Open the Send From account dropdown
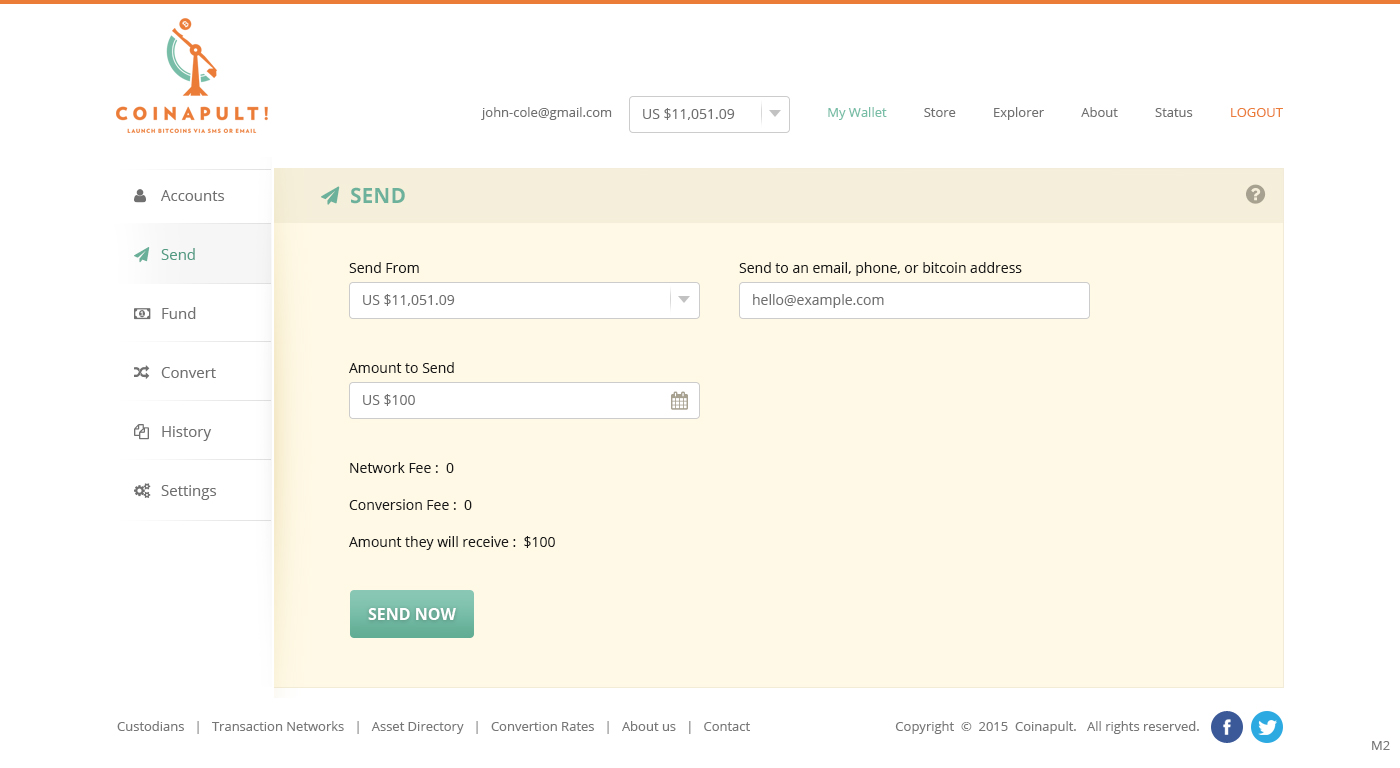1400x768 pixels. click(524, 300)
